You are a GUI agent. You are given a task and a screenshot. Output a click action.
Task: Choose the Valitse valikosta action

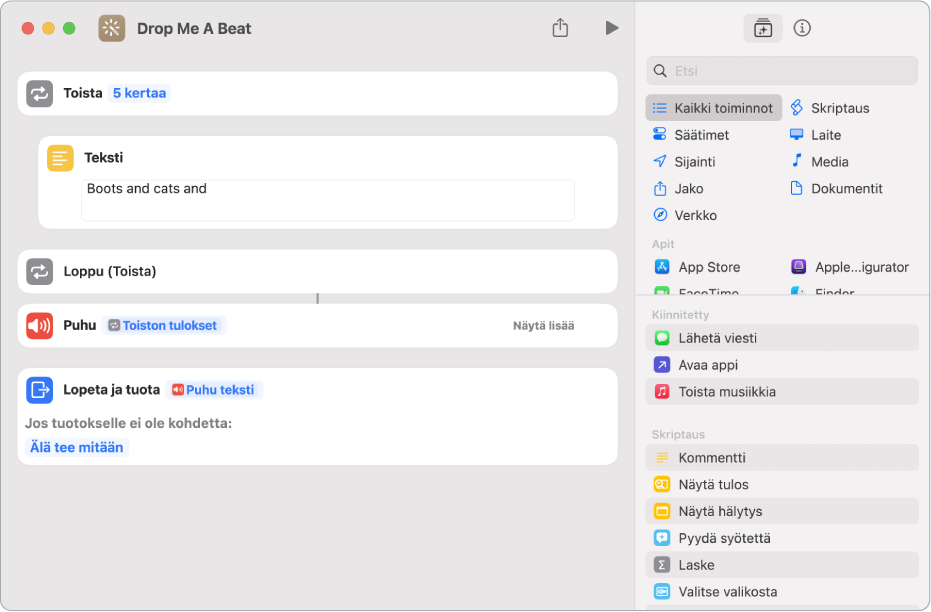click(782, 592)
